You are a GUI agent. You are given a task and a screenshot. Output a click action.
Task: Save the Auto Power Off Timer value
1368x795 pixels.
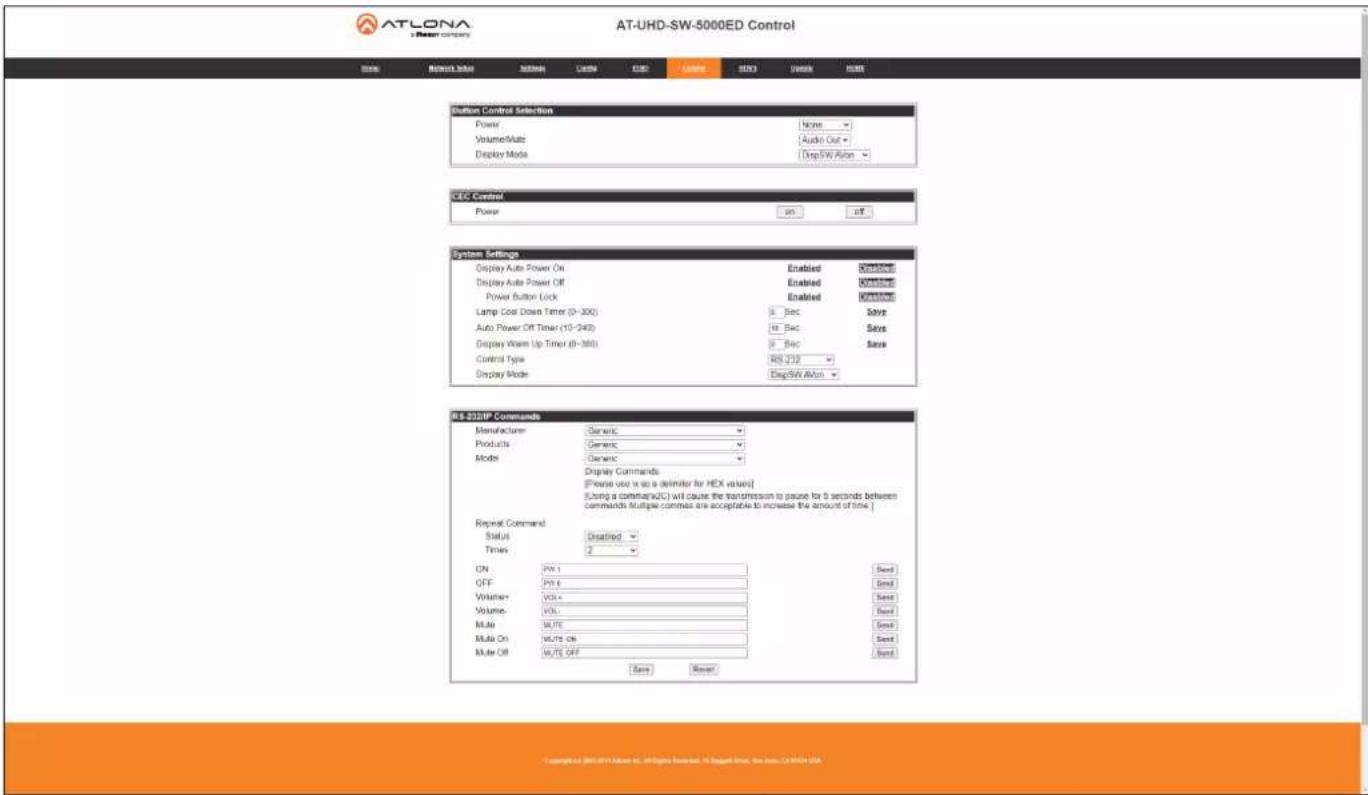click(x=876, y=328)
